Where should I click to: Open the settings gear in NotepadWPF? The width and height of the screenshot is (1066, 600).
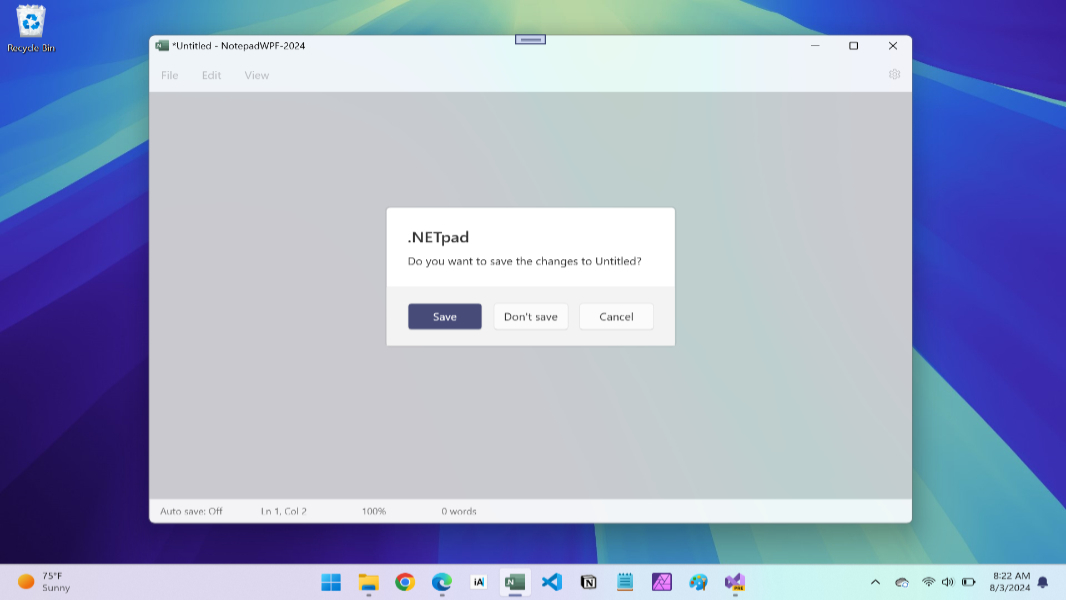coord(893,74)
